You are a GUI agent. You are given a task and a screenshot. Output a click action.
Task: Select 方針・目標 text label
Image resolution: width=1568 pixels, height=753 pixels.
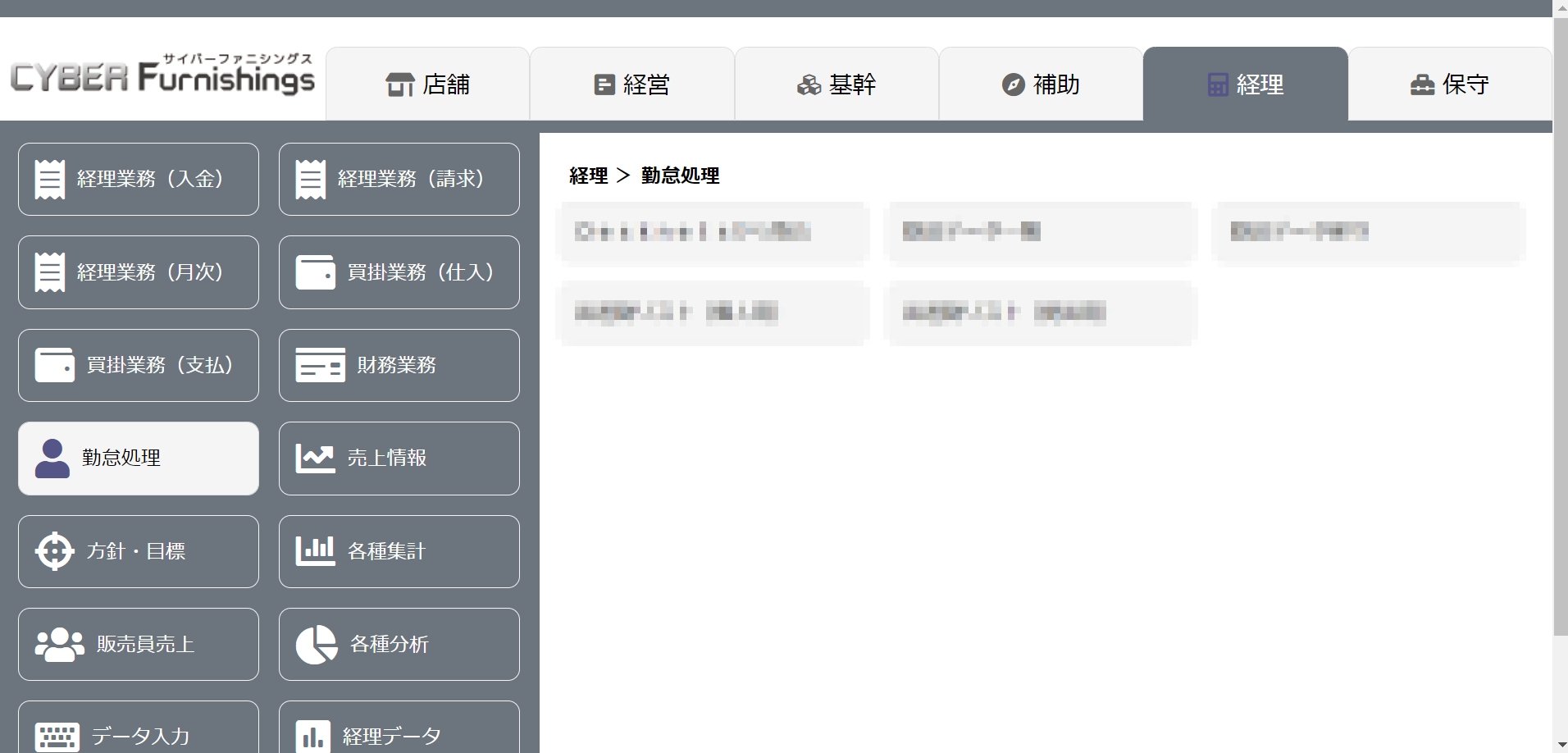point(136,551)
